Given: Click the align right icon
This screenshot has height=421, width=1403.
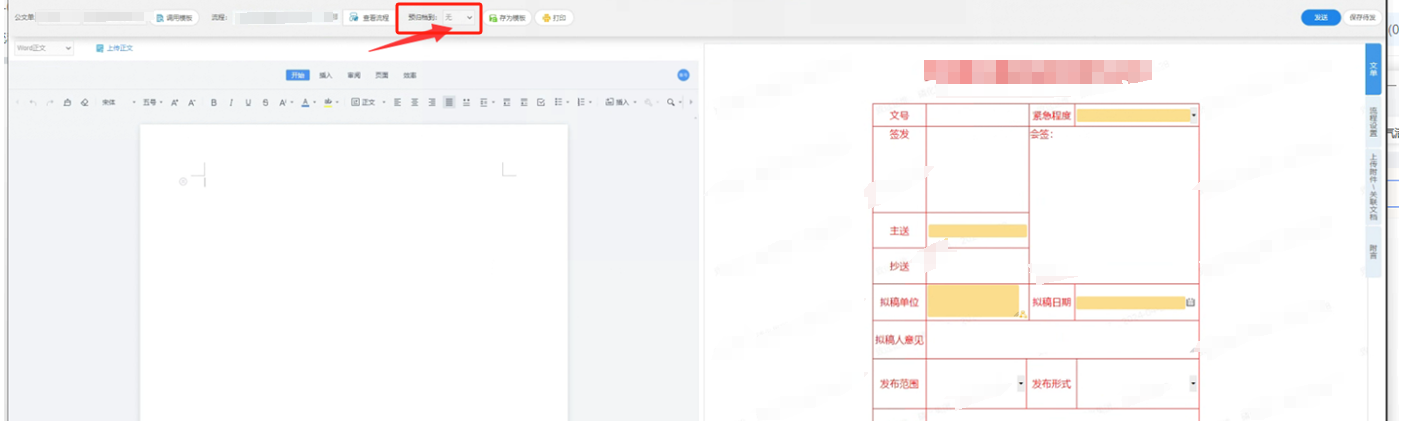Looking at the screenshot, I should pyautogui.click(x=432, y=102).
